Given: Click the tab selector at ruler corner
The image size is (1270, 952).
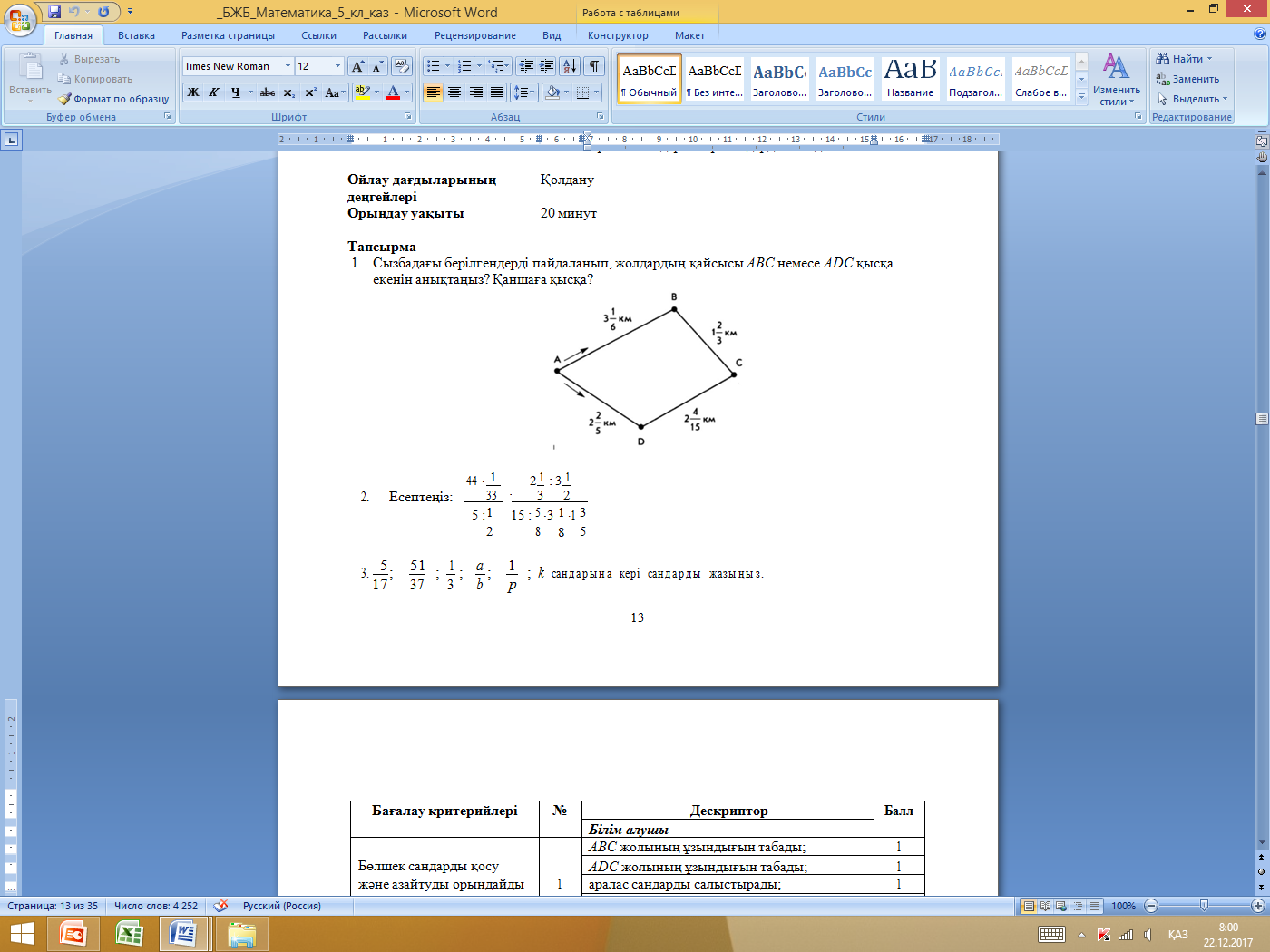Looking at the screenshot, I should (x=11, y=140).
